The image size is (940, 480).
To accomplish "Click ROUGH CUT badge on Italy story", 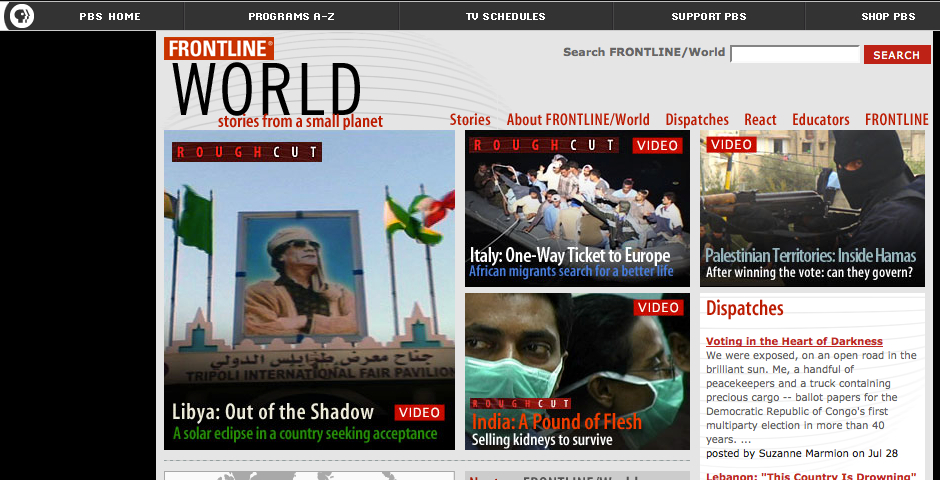I will click(x=544, y=145).
